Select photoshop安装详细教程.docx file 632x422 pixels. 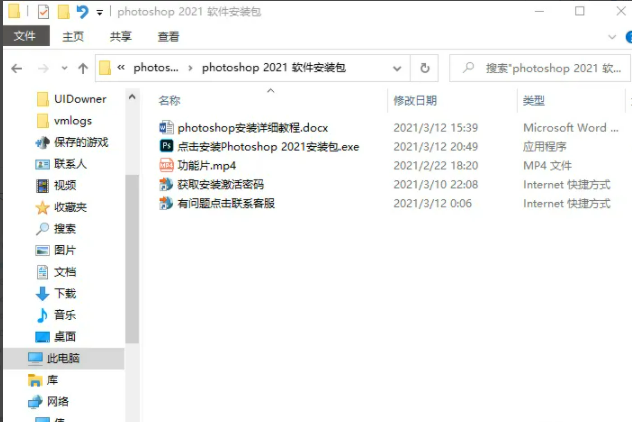point(253,128)
